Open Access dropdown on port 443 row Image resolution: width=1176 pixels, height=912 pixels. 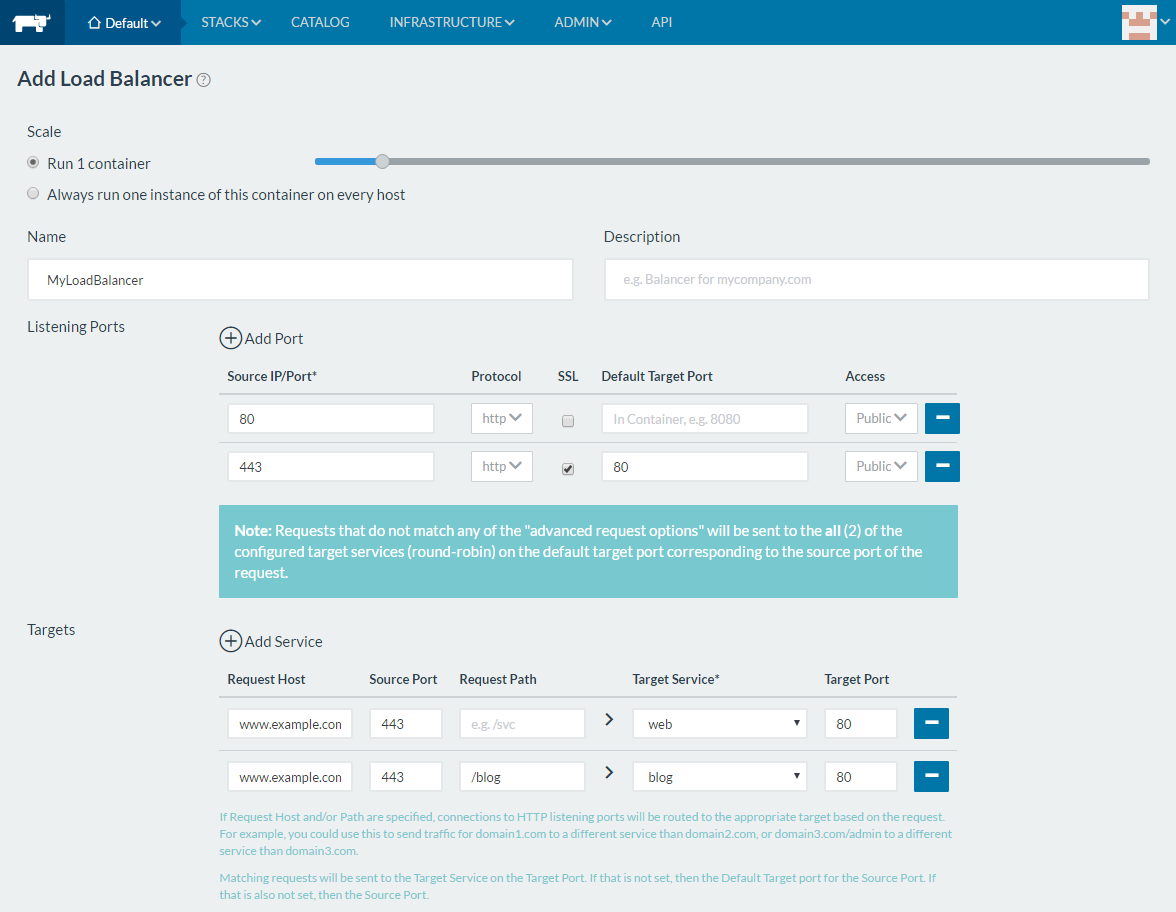click(881, 466)
